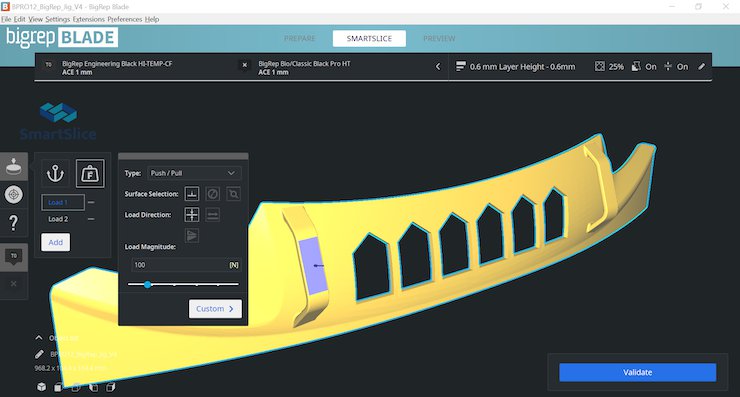Collapse the Object list chevron

[x=39, y=338]
